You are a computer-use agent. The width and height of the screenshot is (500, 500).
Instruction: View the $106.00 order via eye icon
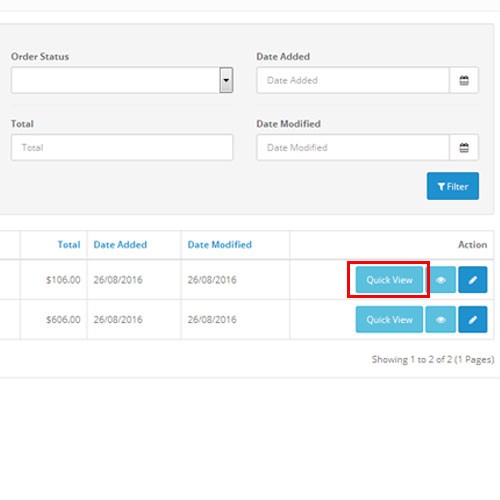441,280
